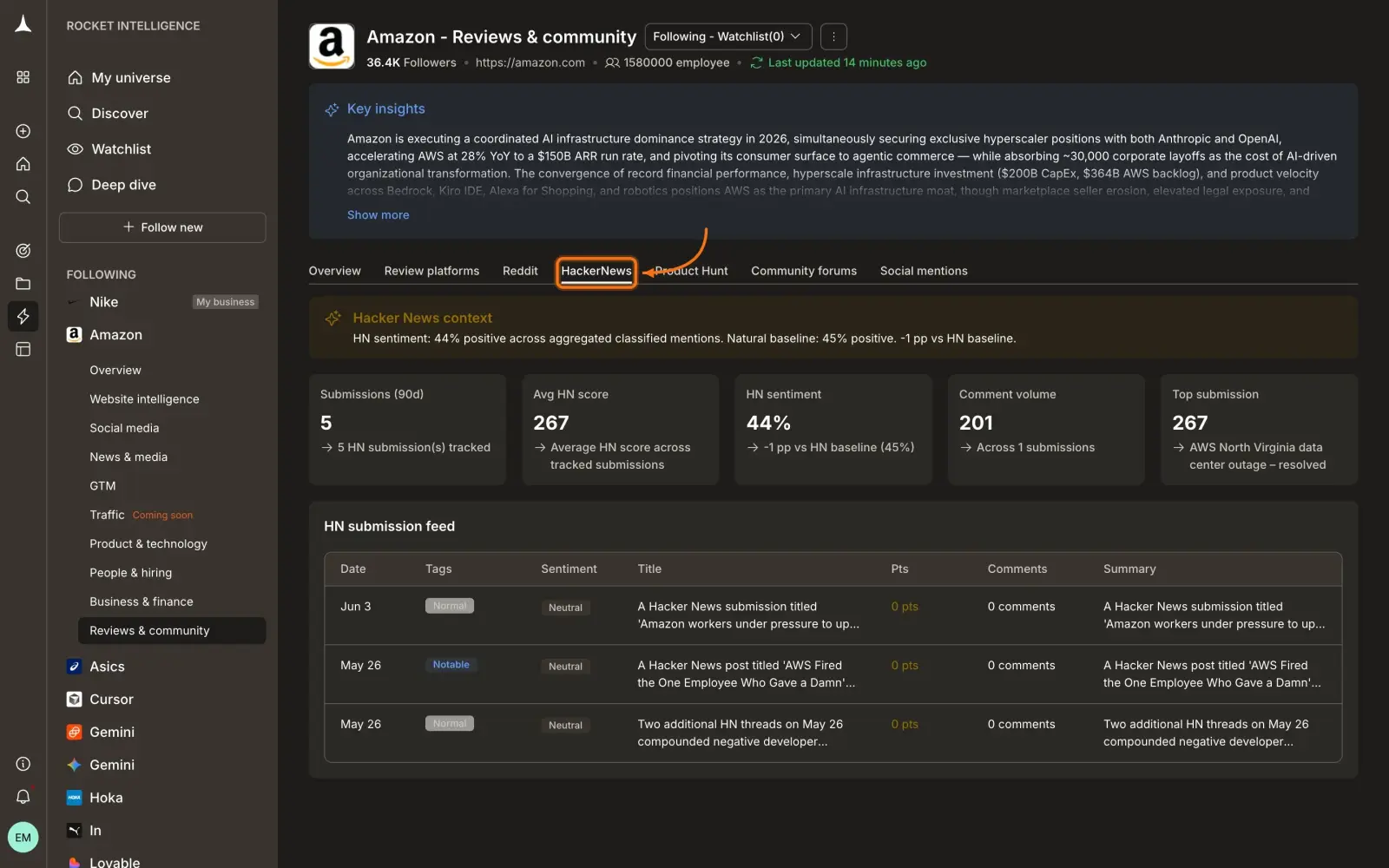Open the Social mentions tab
The height and width of the screenshot is (868, 1389).
coord(924,271)
